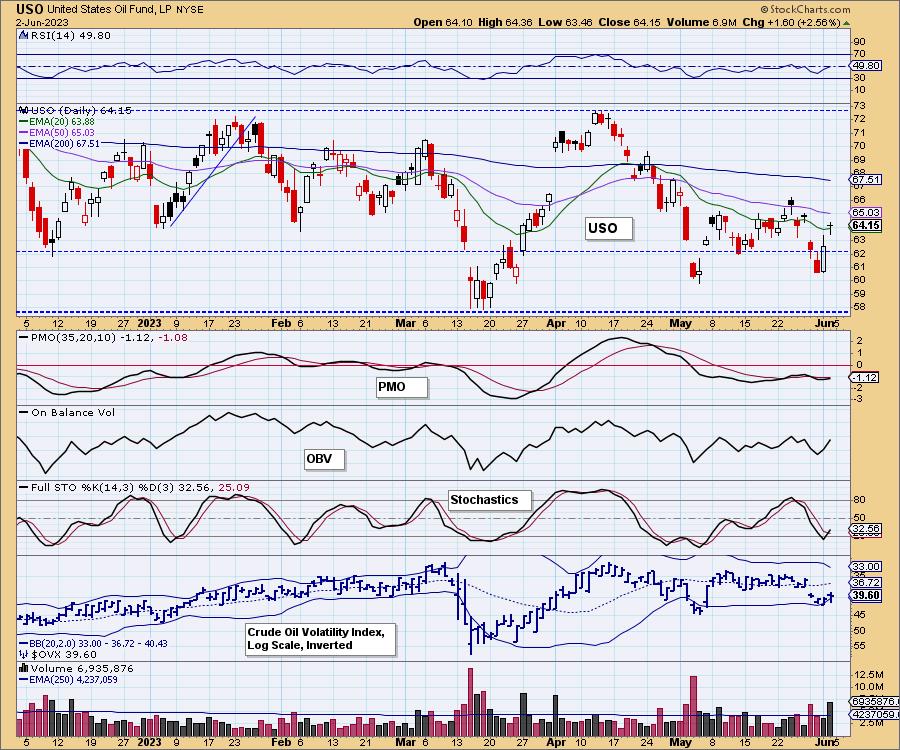Image resolution: width=900 pixels, height=750 pixels.
Task: Click the 36.72 Bollinger middle value tag
Action: [x=866, y=582]
